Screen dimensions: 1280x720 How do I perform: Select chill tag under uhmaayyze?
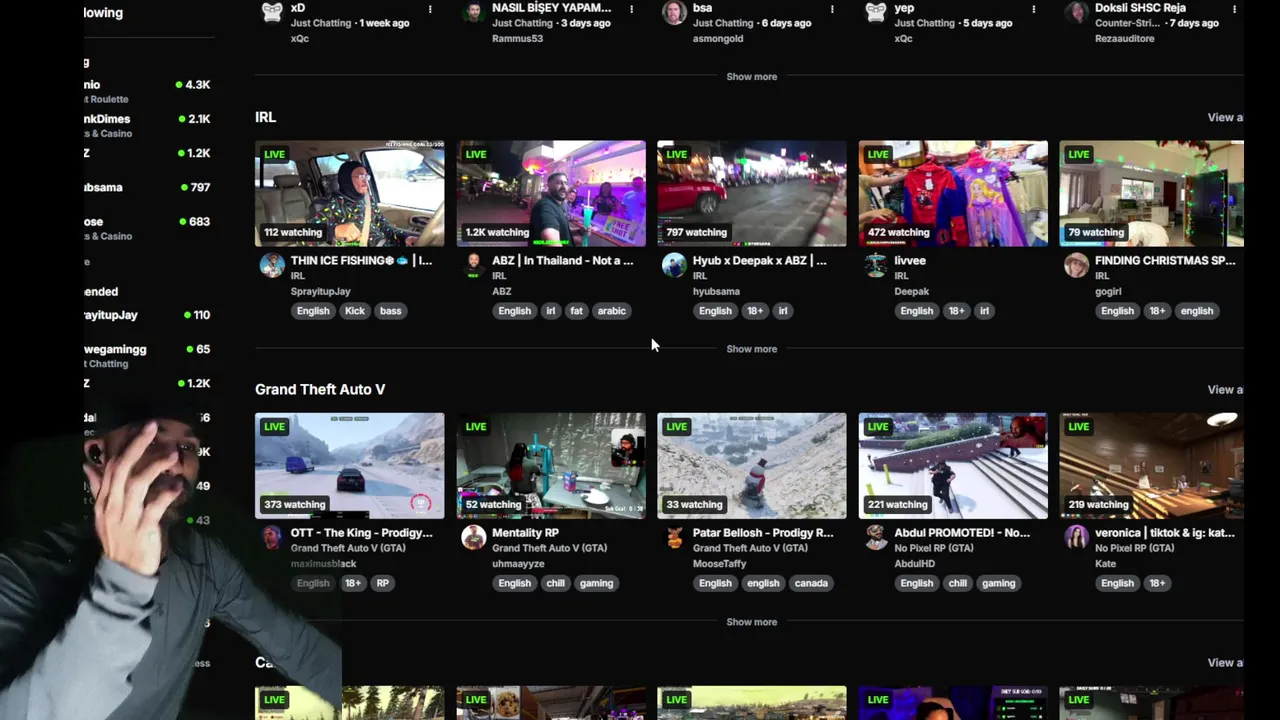click(555, 583)
